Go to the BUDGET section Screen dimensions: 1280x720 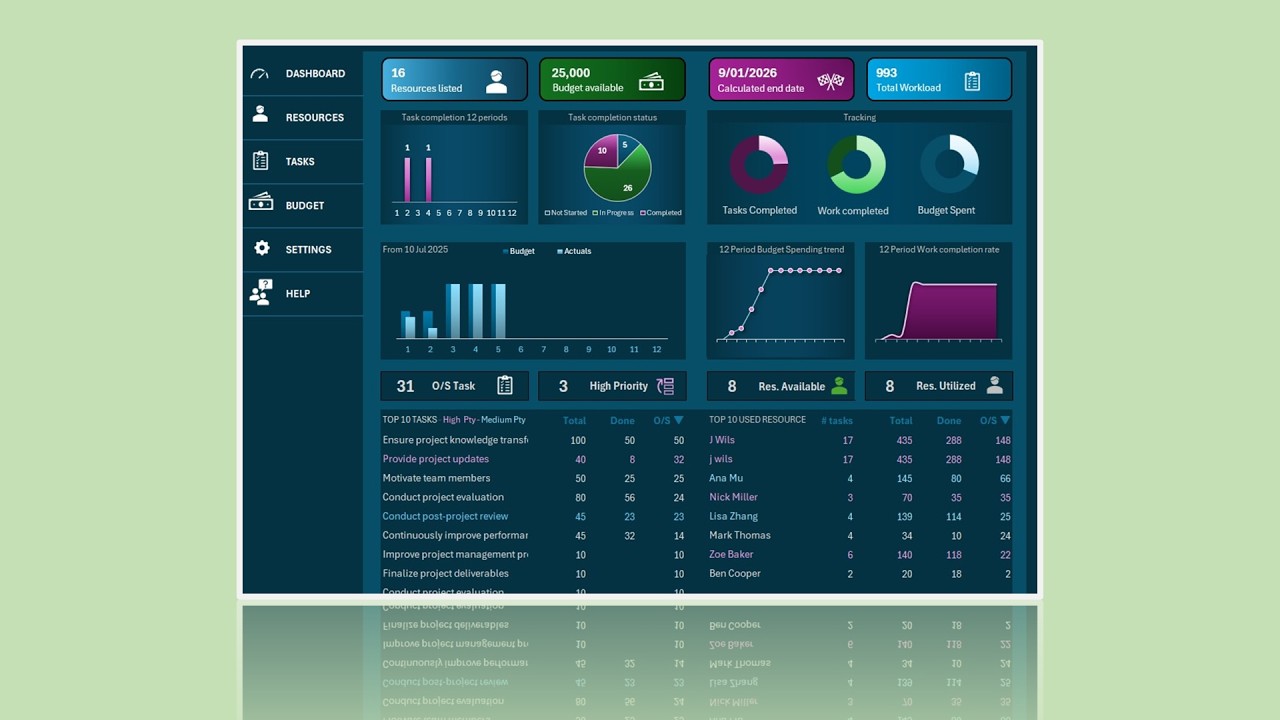coord(305,206)
